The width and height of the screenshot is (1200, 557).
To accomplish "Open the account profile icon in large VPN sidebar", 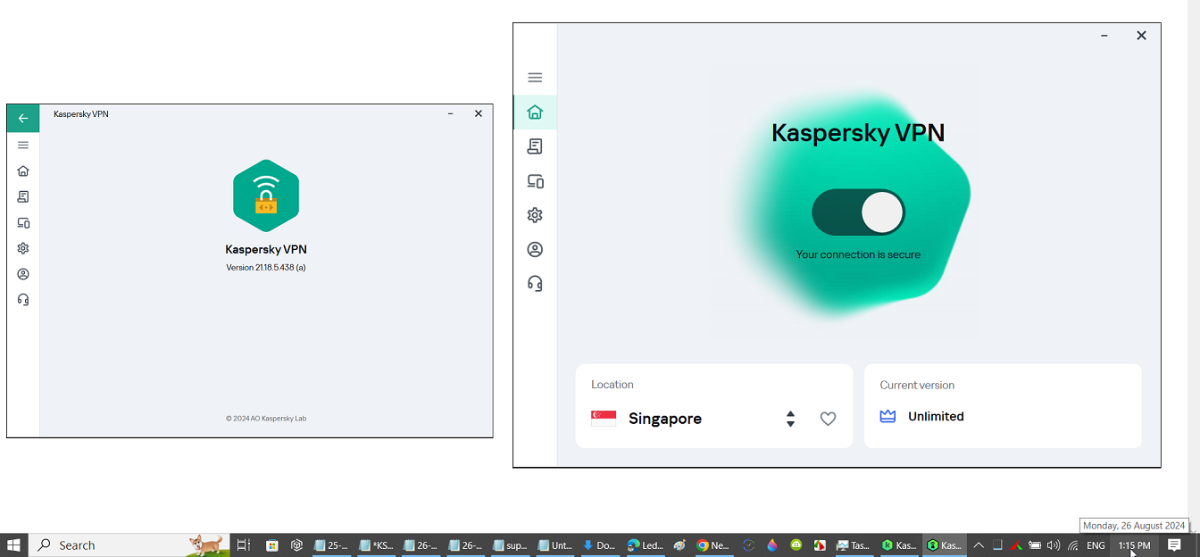I will 535,250.
